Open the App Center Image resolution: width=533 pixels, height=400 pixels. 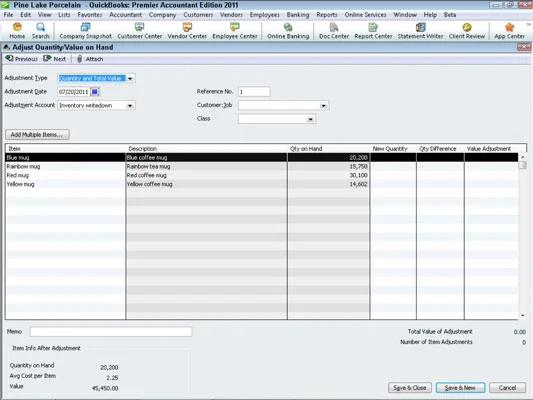click(509, 31)
